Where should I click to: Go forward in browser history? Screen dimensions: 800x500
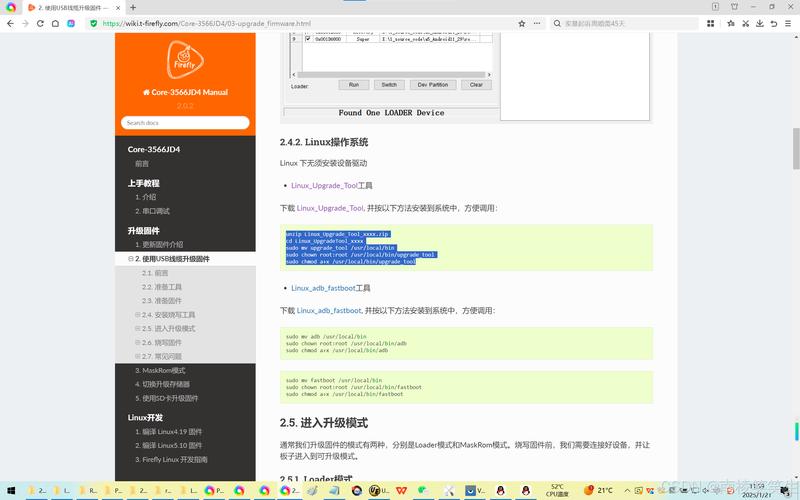25,23
